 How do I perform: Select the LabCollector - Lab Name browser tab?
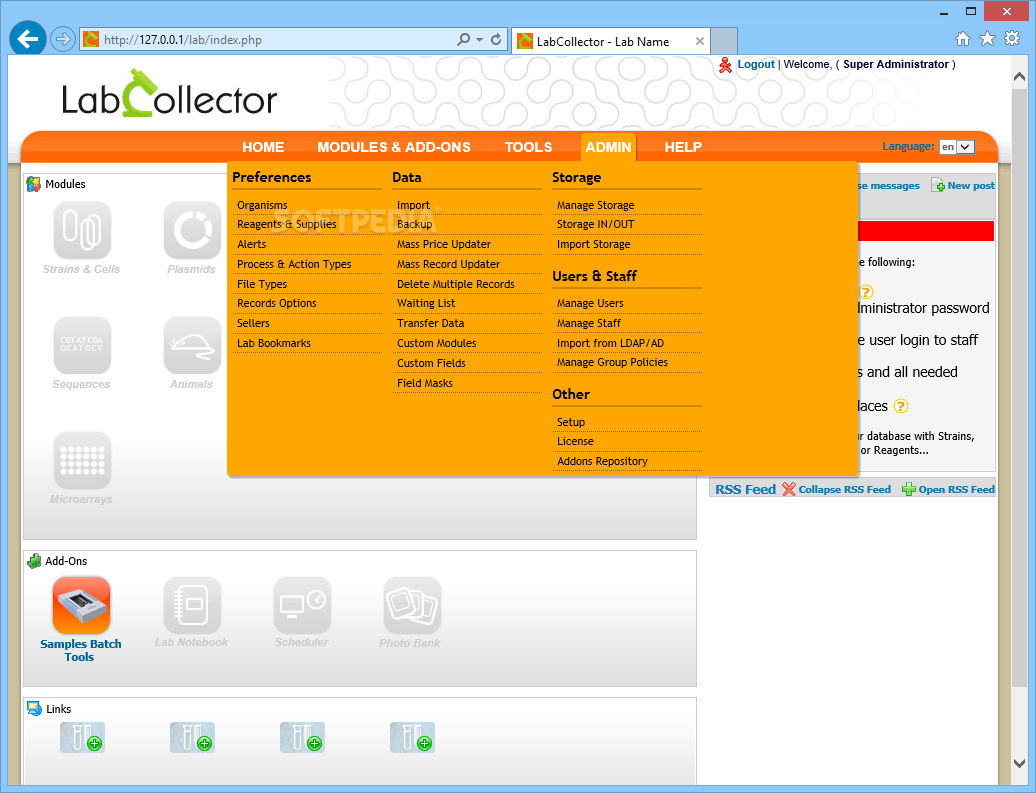tap(610, 42)
